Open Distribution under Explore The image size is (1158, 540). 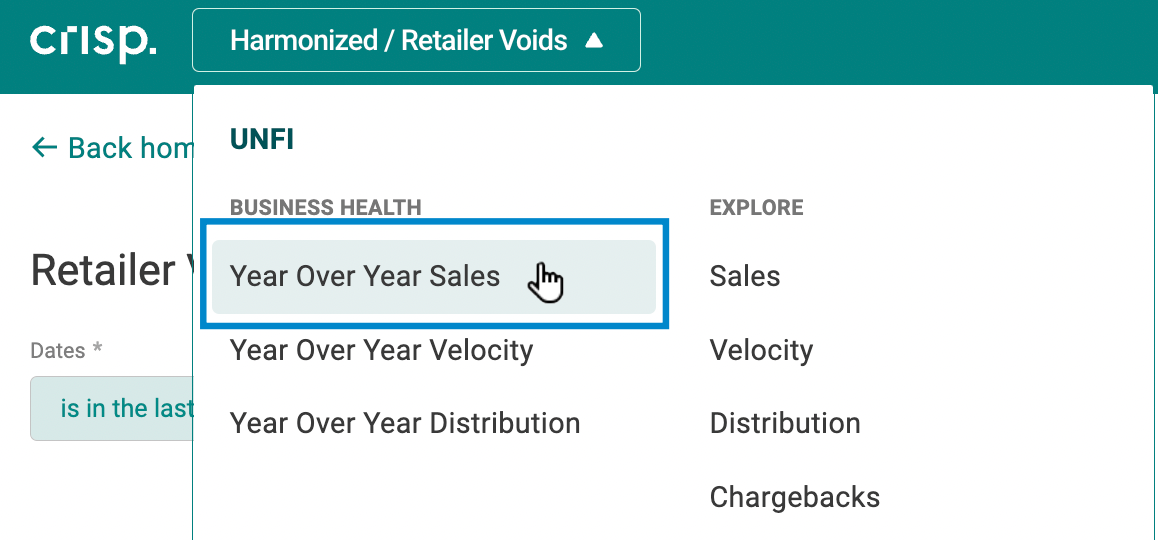784,423
